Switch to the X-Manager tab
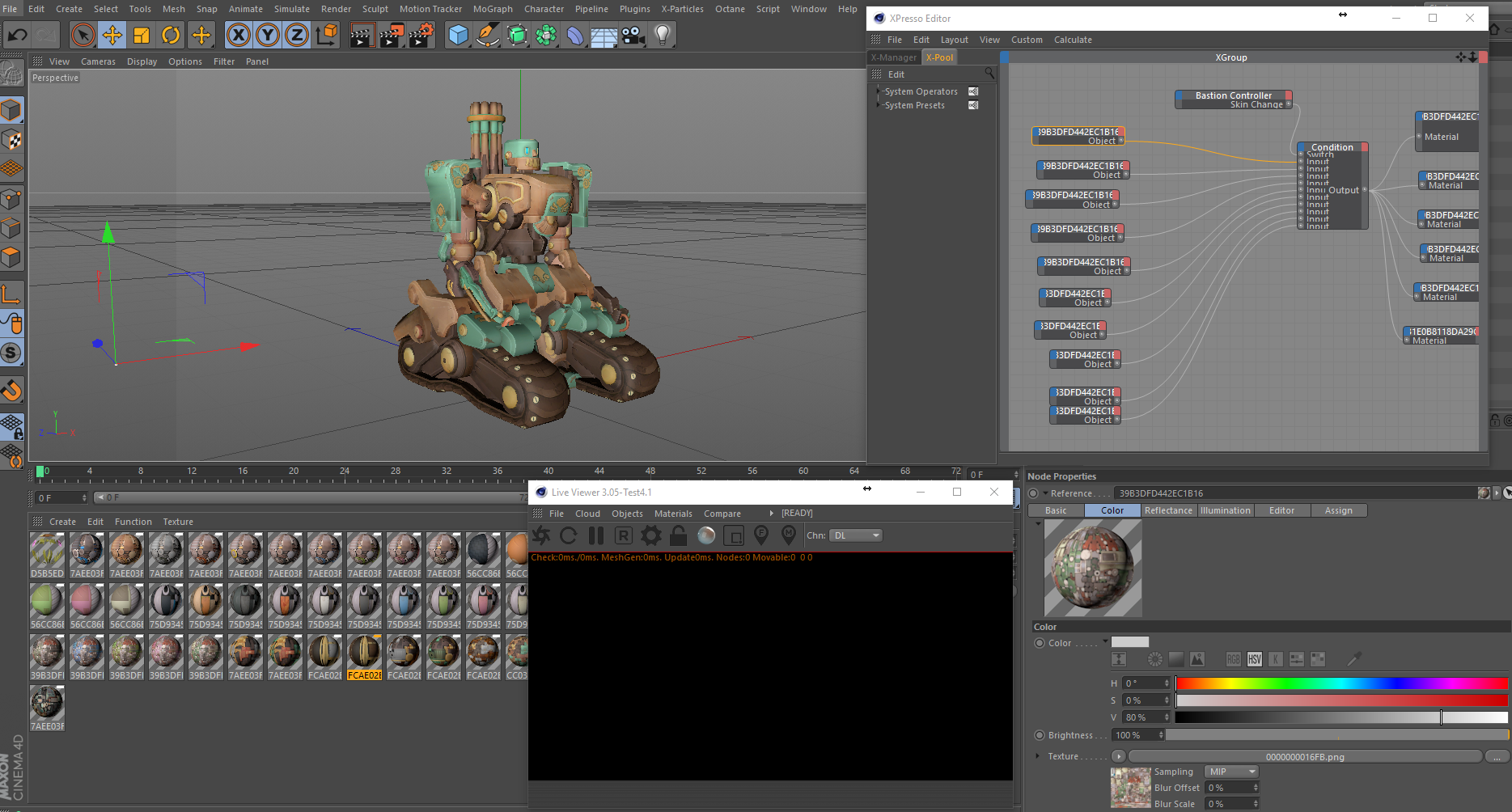This screenshot has width=1512, height=812. click(894, 57)
